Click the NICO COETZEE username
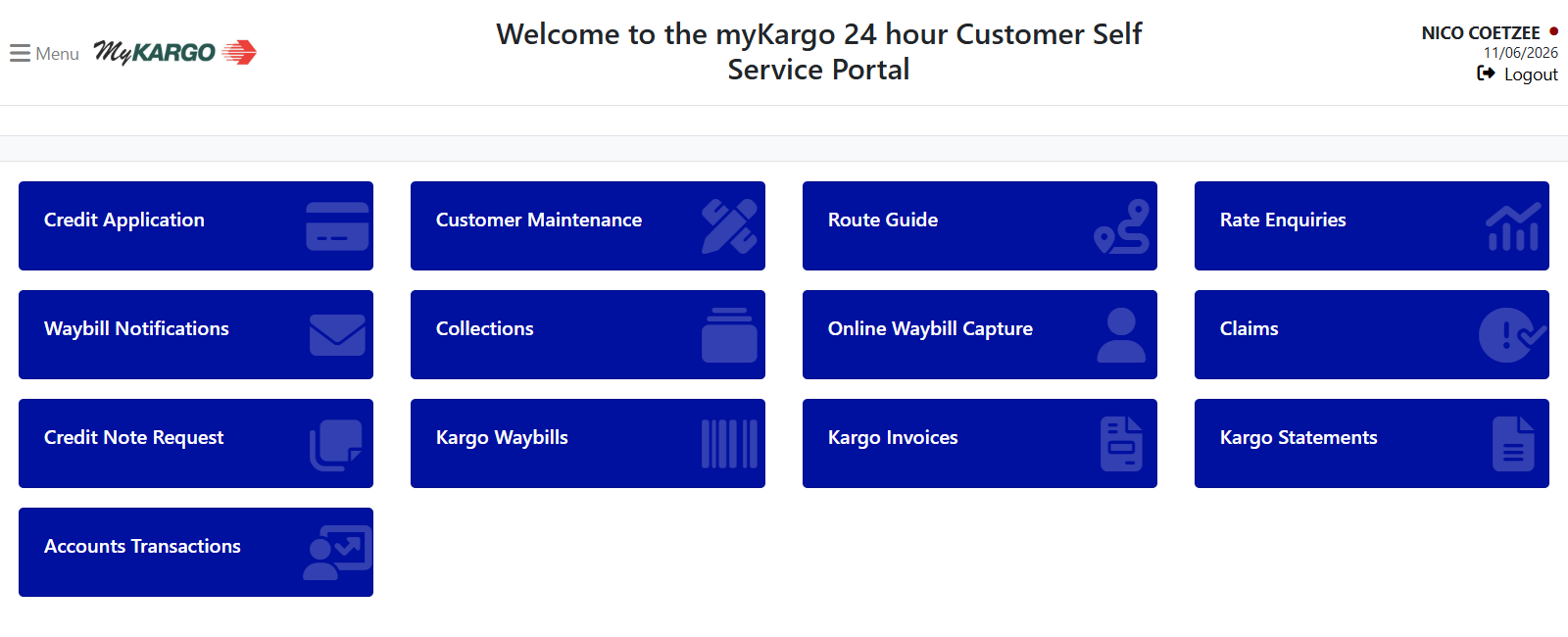The width and height of the screenshot is (1568, 637). pos(1481,33)
